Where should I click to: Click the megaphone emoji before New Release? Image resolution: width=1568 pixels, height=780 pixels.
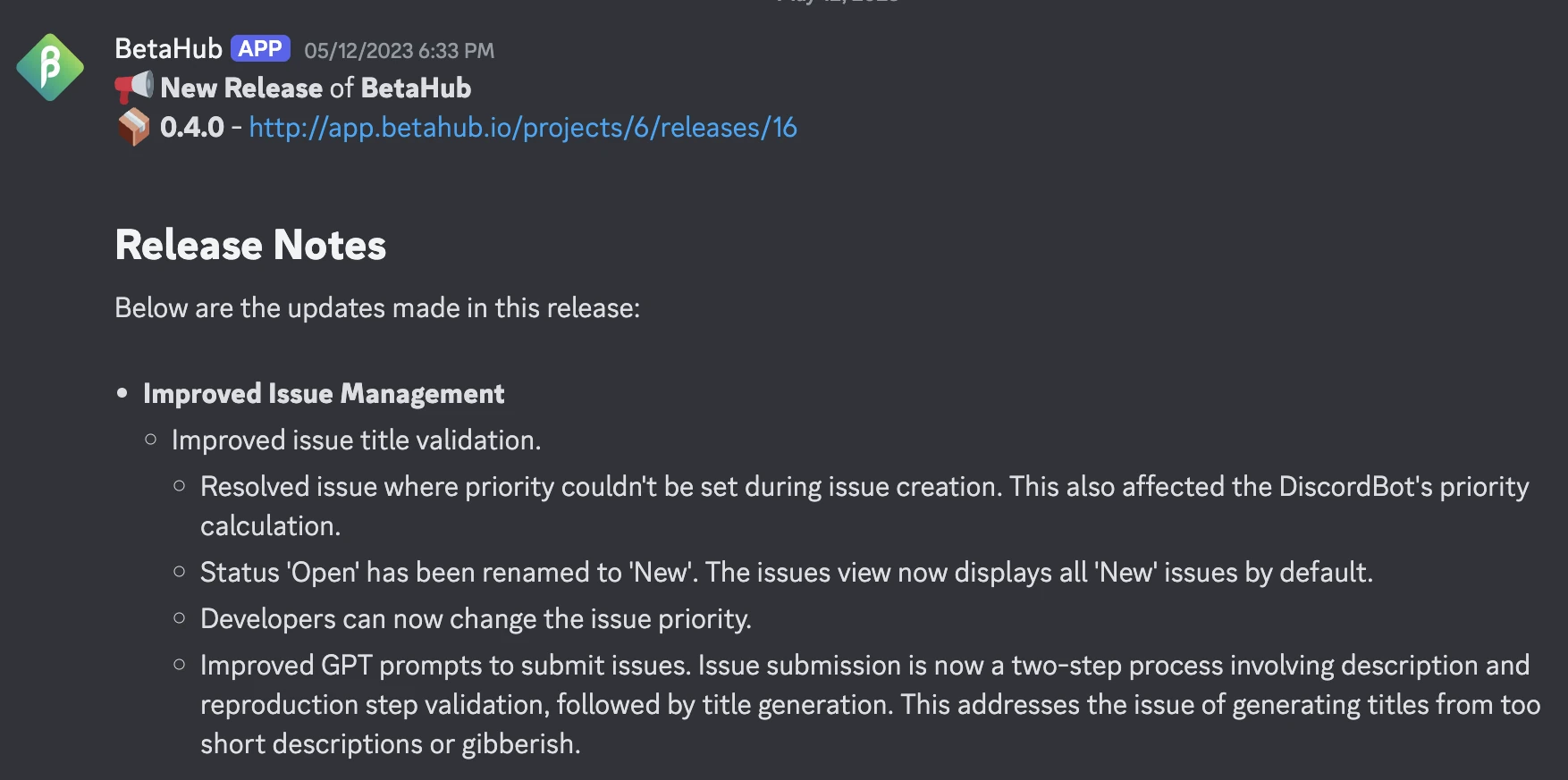(134, 88)
